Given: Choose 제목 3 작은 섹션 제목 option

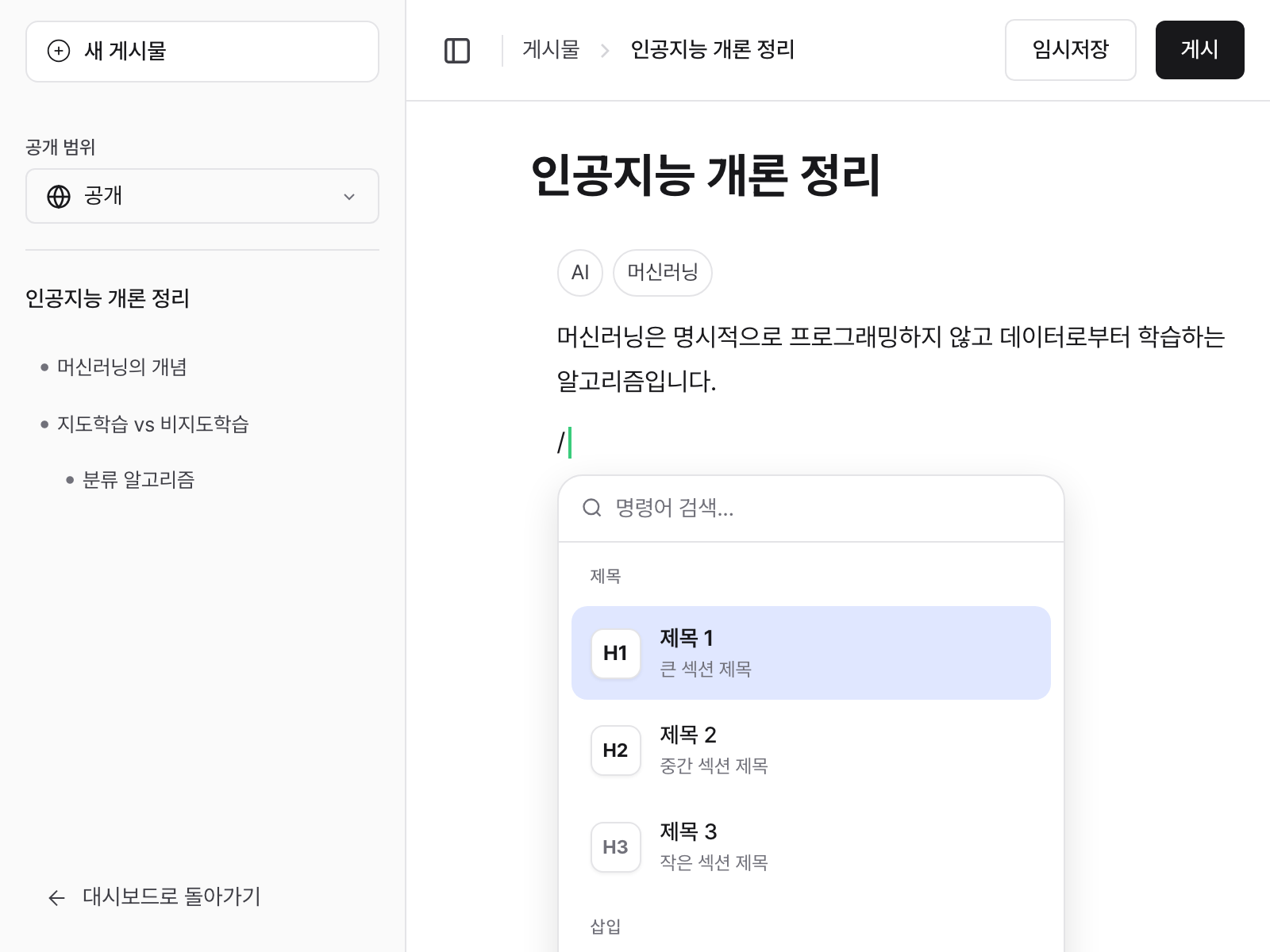Looking at the screenshot, I should pyautogui.click(x=810, y=846).
